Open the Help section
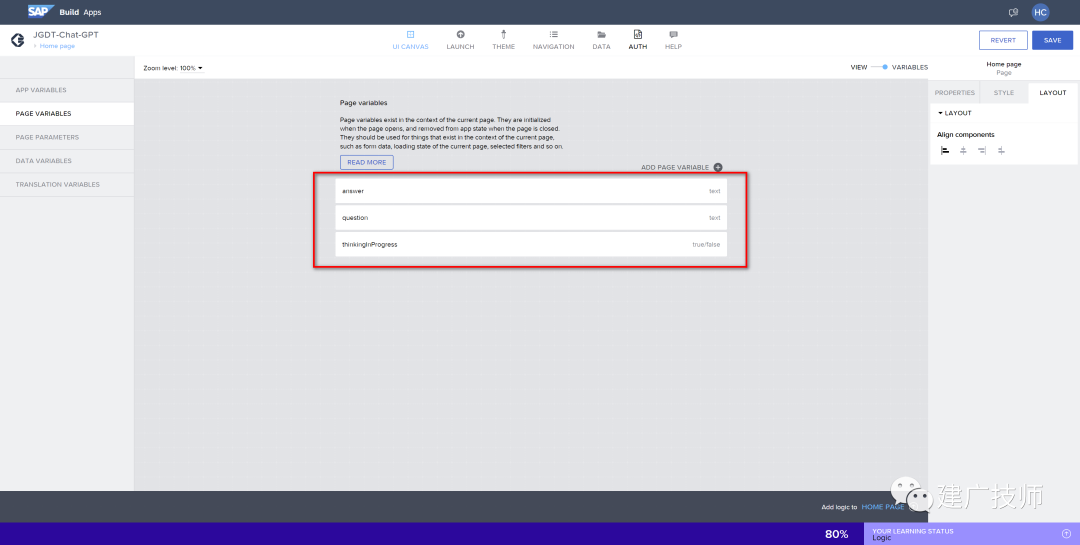 point(674,40)
